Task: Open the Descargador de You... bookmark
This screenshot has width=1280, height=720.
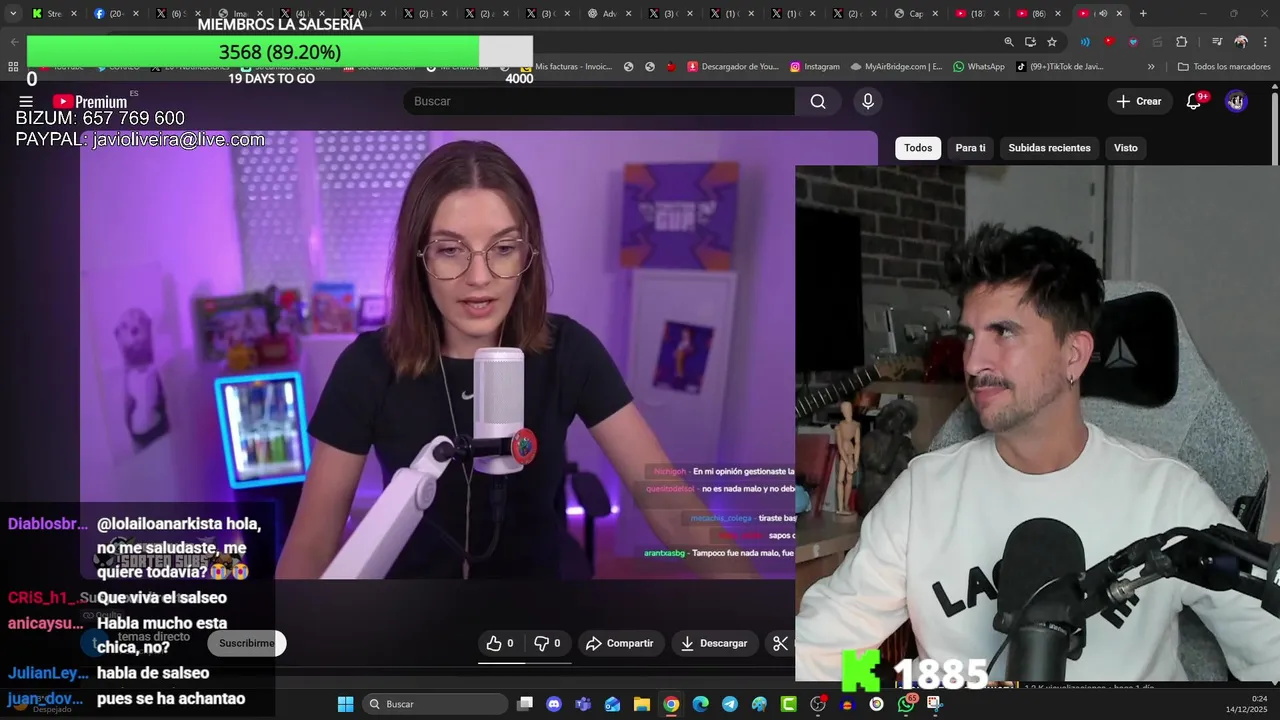Action: (x=733, y=67)
